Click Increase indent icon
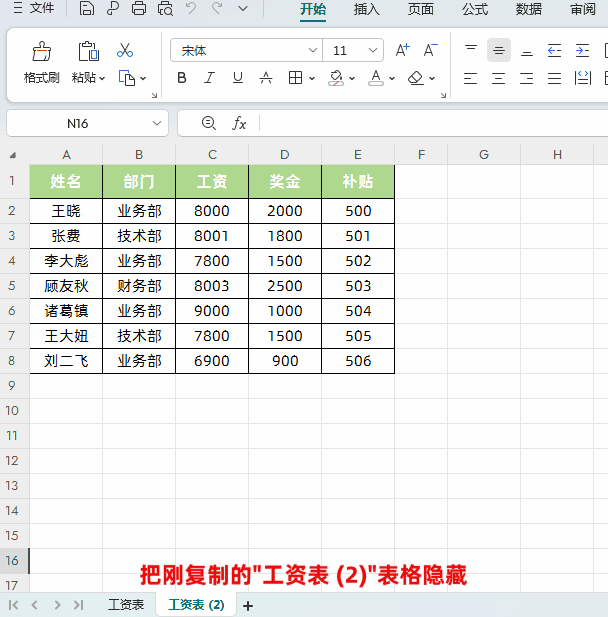Image resolution: width=608 pixels, height=617 pixels. coord(582,50)
